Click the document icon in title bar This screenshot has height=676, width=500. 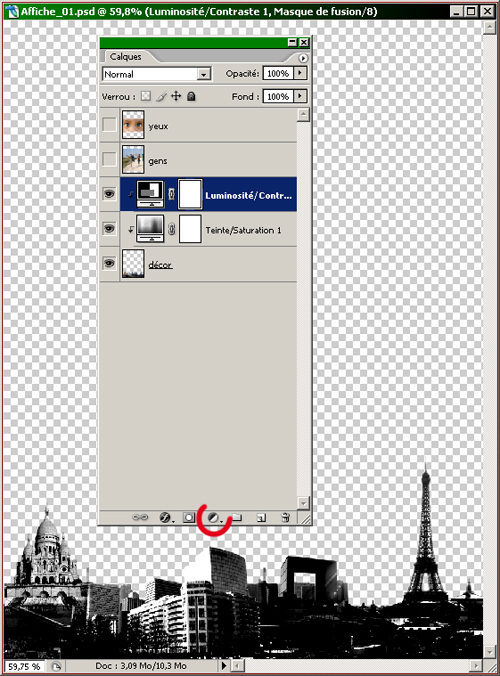(x=12, y=11)
